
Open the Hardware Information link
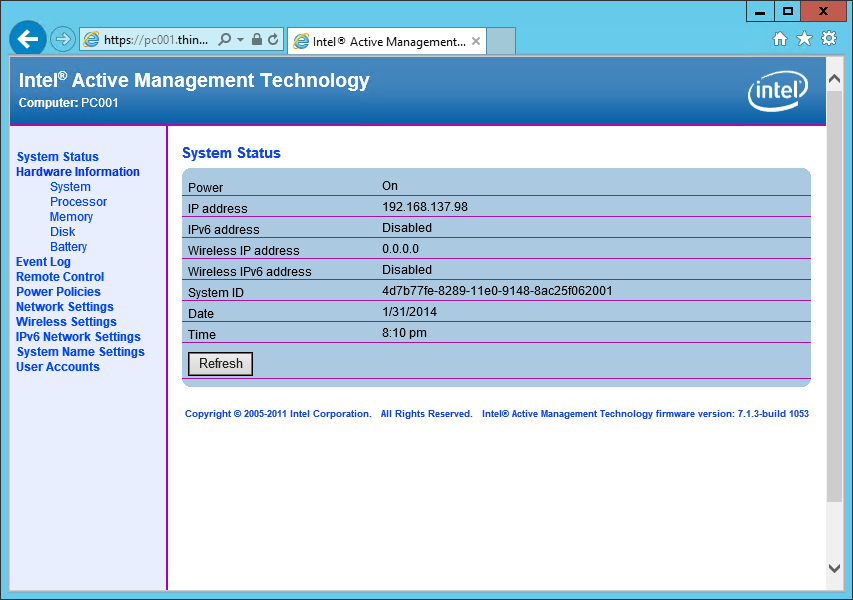coord(78,172)
